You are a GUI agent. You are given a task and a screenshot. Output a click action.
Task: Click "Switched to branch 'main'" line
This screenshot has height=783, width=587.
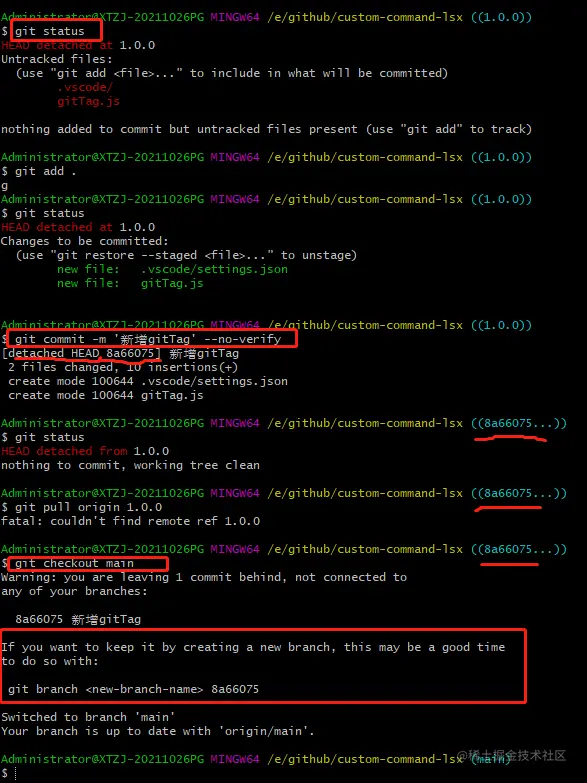click(x=88, y=717)
